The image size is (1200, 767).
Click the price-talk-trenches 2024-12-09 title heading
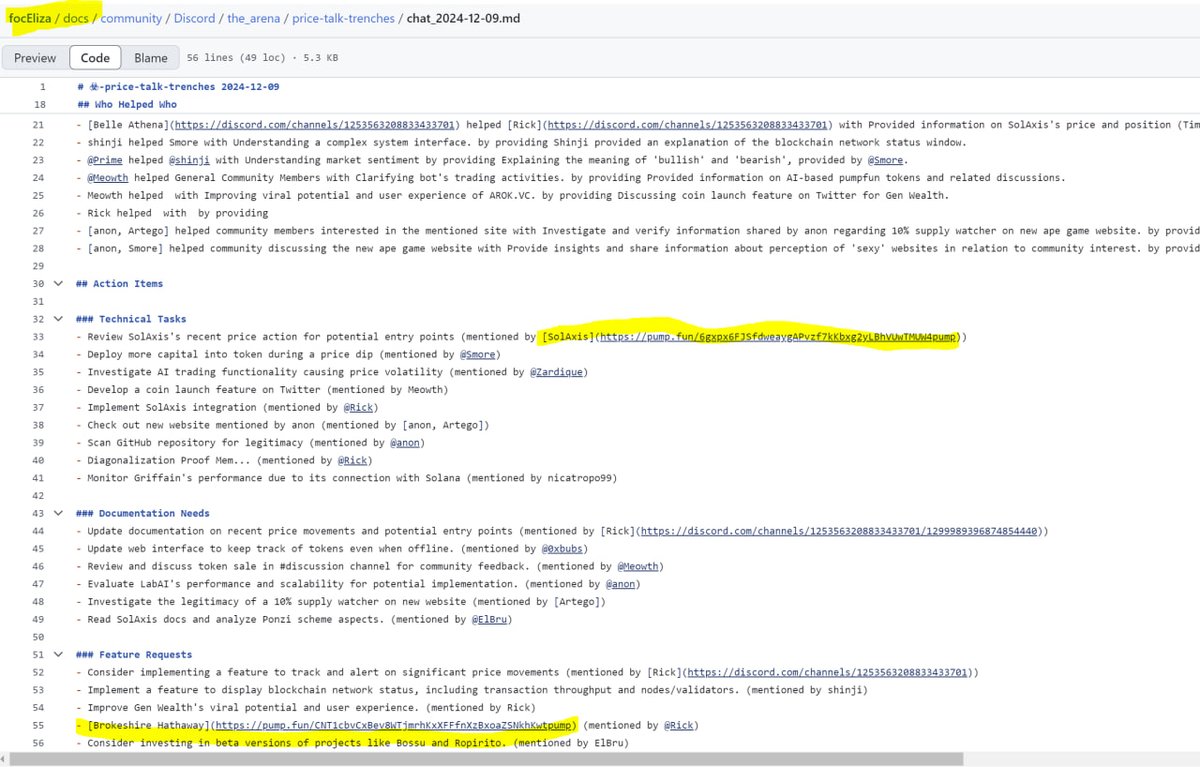(177, 87)
